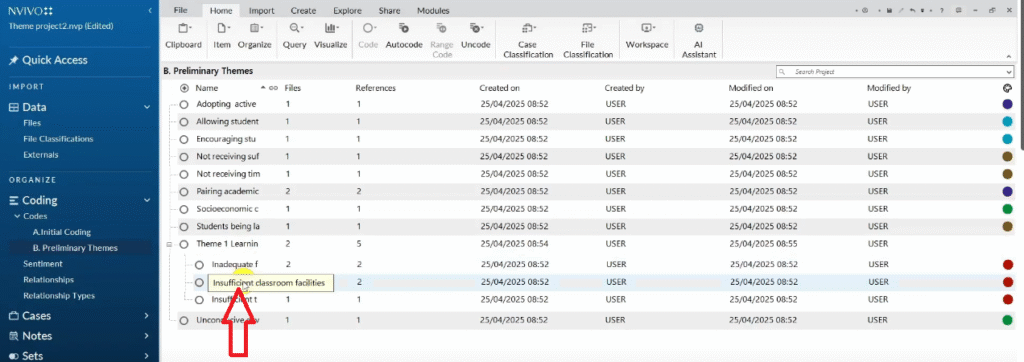
Task: Collapse the Codes subfolder chevron
Action: pyautogui.click(x=17, y=216)
